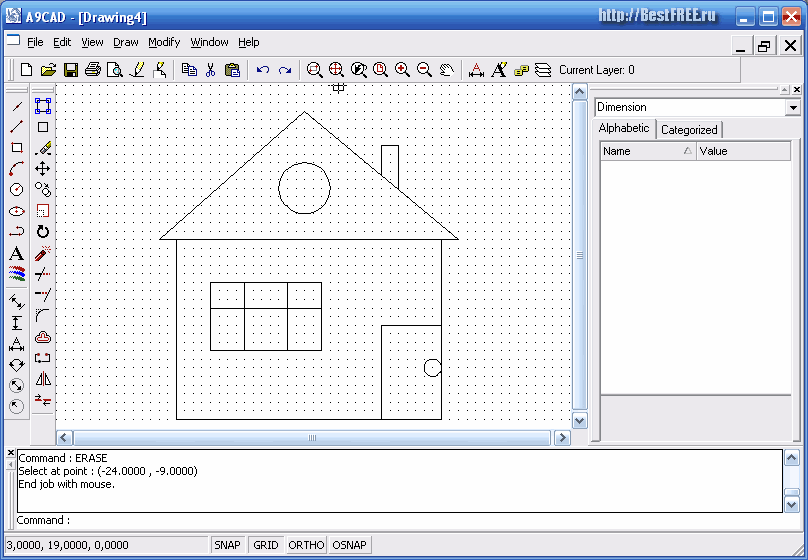The image size is (808, 560).
Task: Choose the Move tool
Action: click(x=43, y=169)
